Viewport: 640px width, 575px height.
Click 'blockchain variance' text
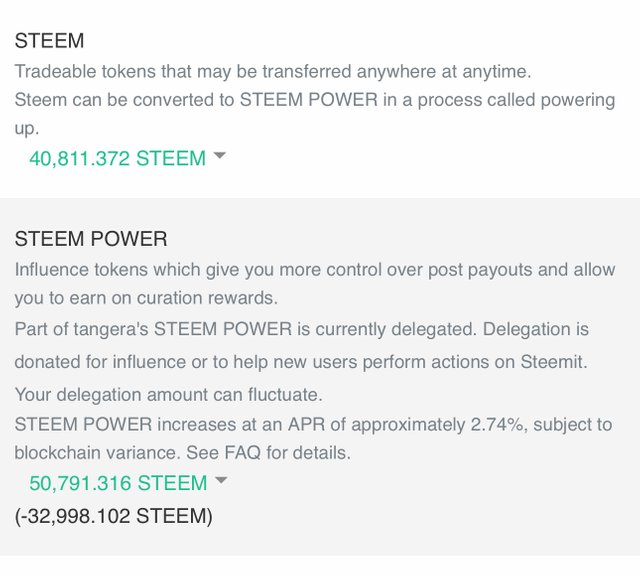coord(97,453)
